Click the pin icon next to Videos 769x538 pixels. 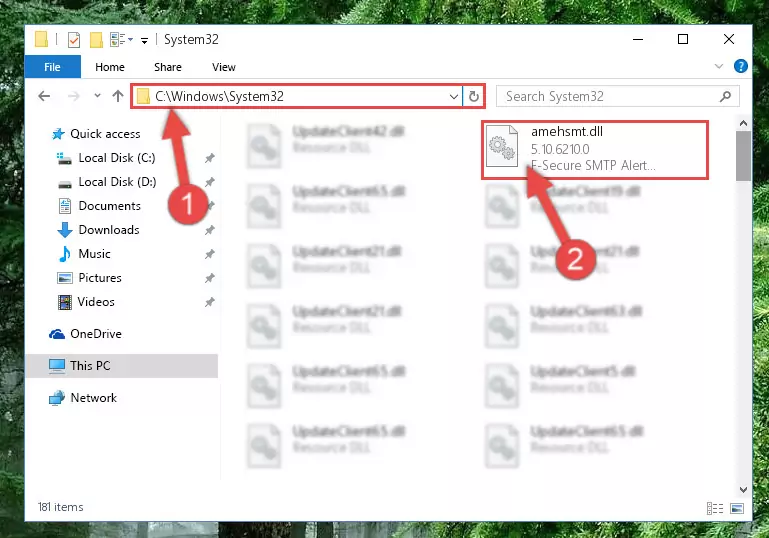pyautogui.click(x=209, y=302)
